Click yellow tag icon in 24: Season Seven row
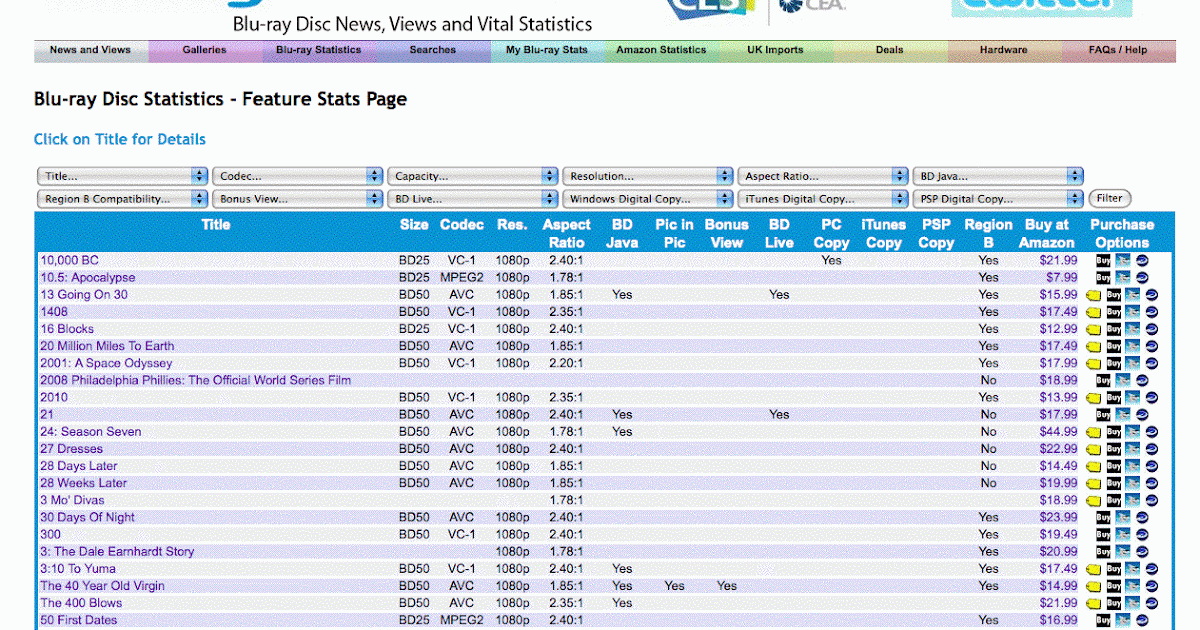 tap(1095, 432)
